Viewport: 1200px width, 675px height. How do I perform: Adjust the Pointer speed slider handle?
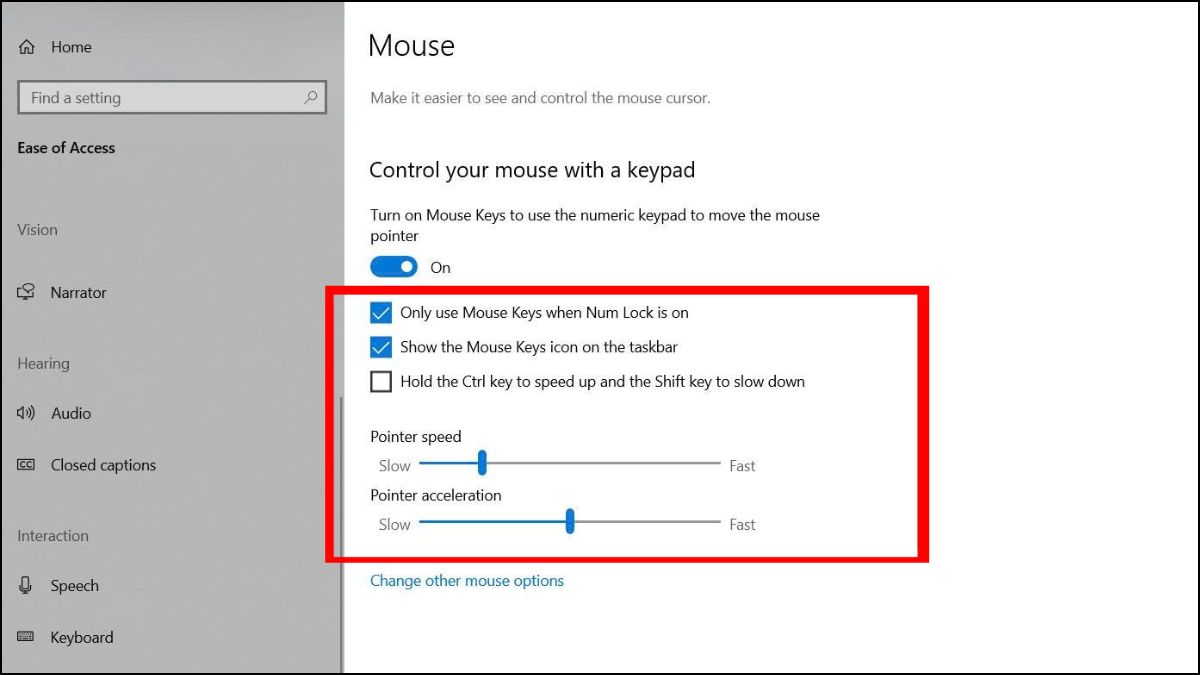(x=483, y=463)
